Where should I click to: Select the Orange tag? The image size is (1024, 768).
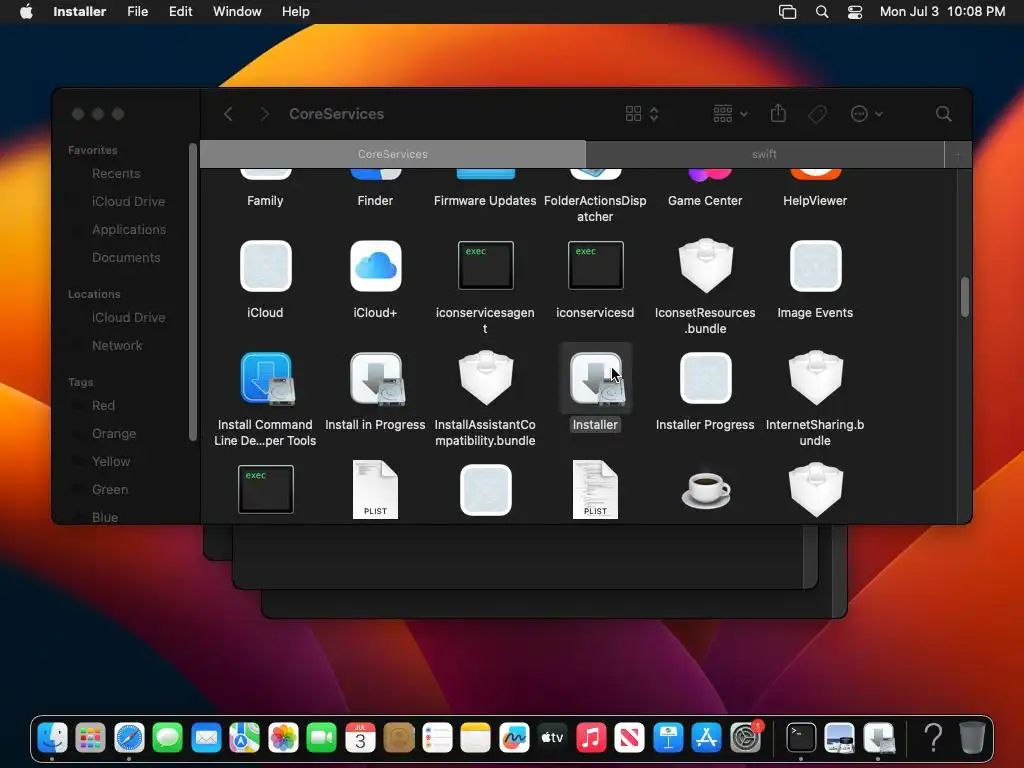point(114,434)
